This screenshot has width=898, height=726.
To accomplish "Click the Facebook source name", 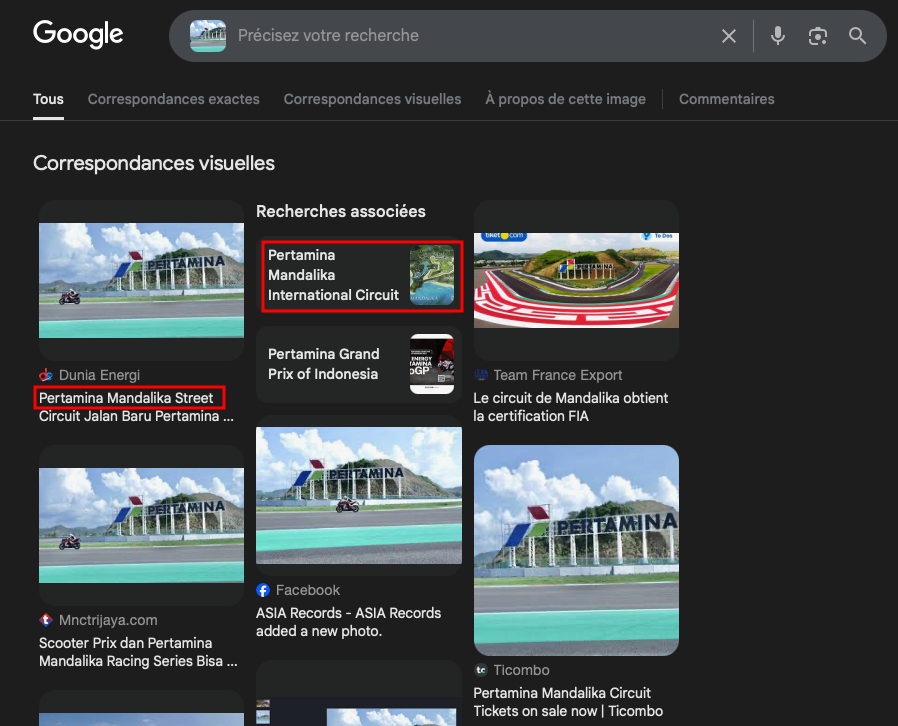I will (x=308, y=590).
